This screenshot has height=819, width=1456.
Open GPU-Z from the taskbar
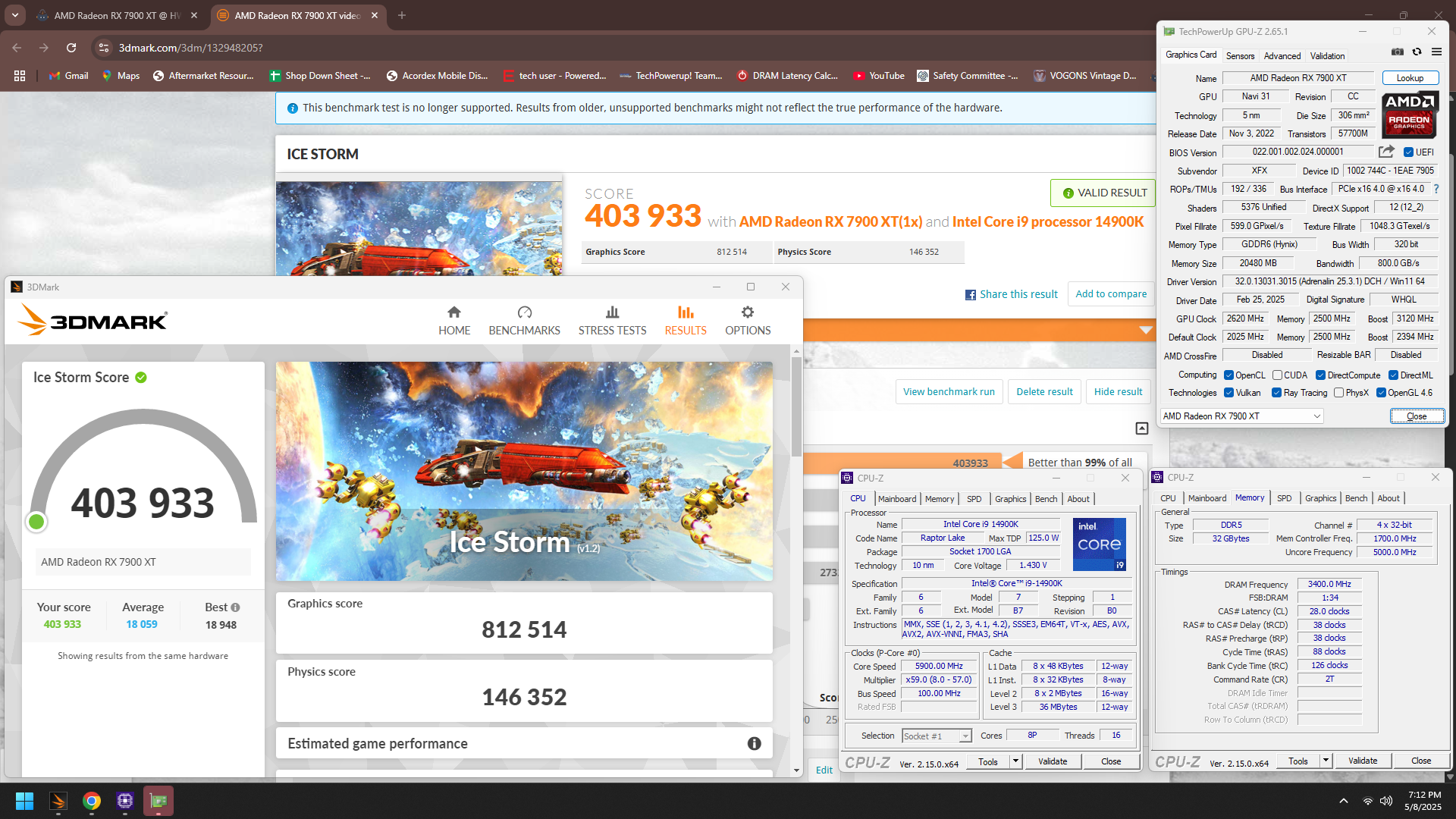click(158, 801)
